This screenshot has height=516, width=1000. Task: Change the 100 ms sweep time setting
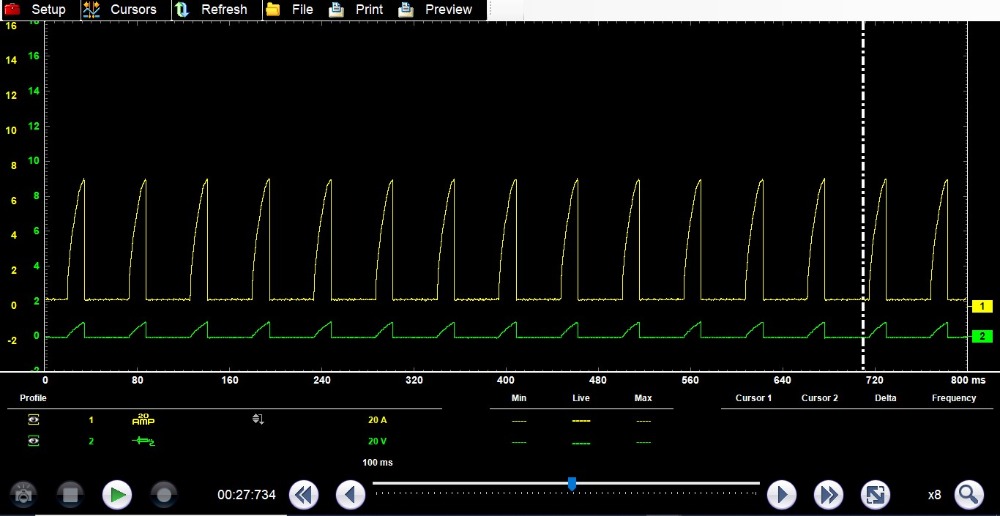coord(377,463)
